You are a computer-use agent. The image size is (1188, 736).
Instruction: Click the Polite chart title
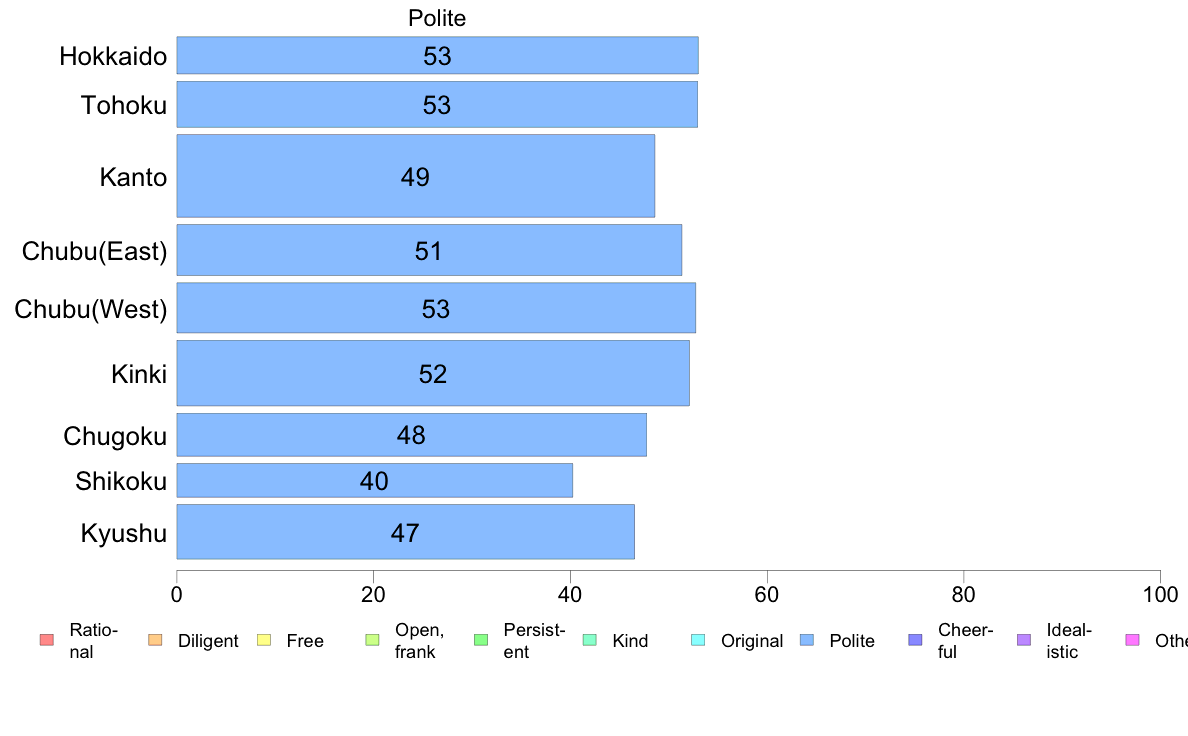[437, 18]
